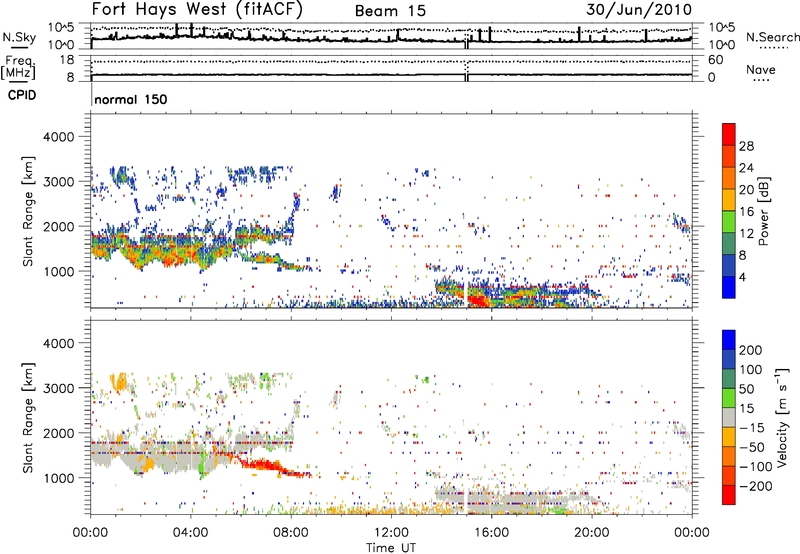
Task: Click the '3000' tick in velocity panel
Action: (x=59, y=388)
